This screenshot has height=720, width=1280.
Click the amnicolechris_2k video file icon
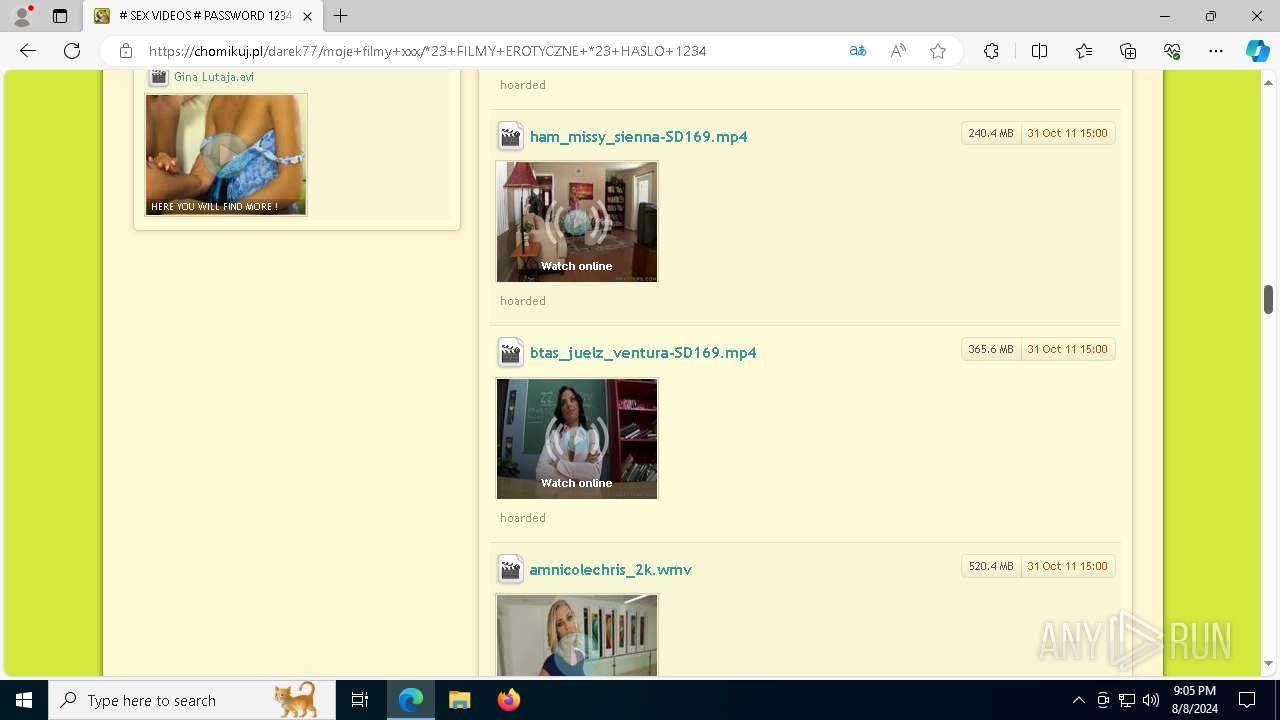[510, 569]
